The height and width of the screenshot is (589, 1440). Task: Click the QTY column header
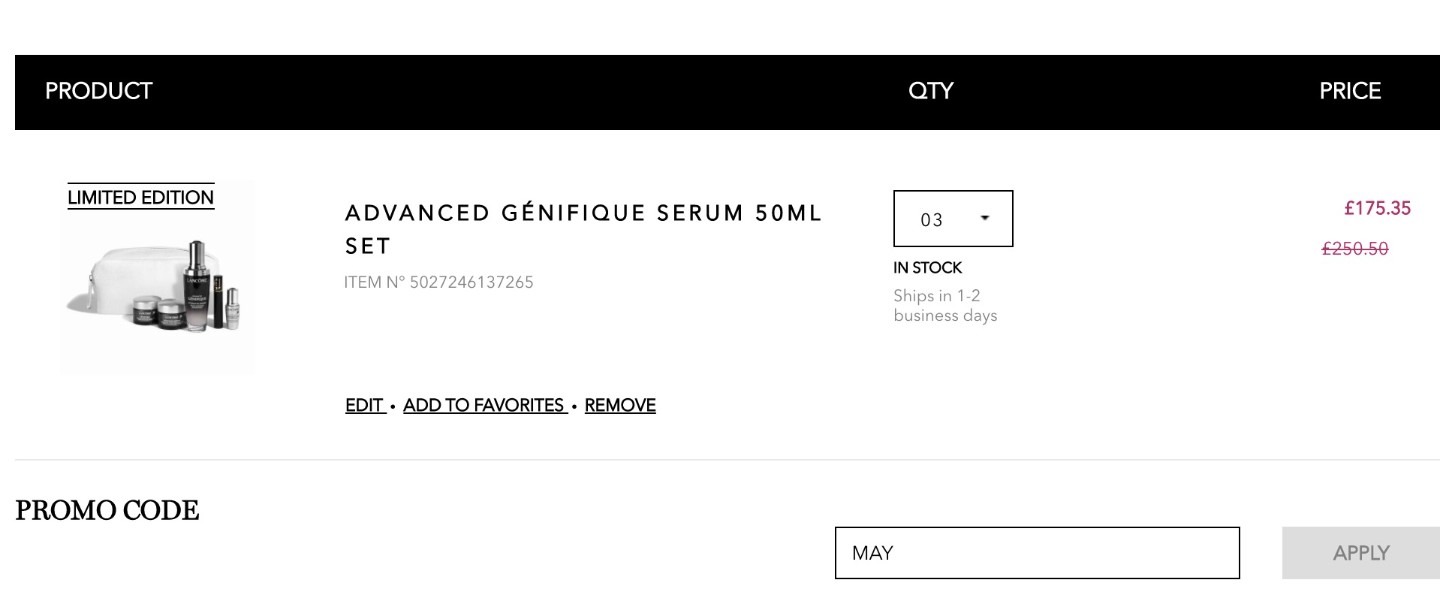(x=930, y=91)
